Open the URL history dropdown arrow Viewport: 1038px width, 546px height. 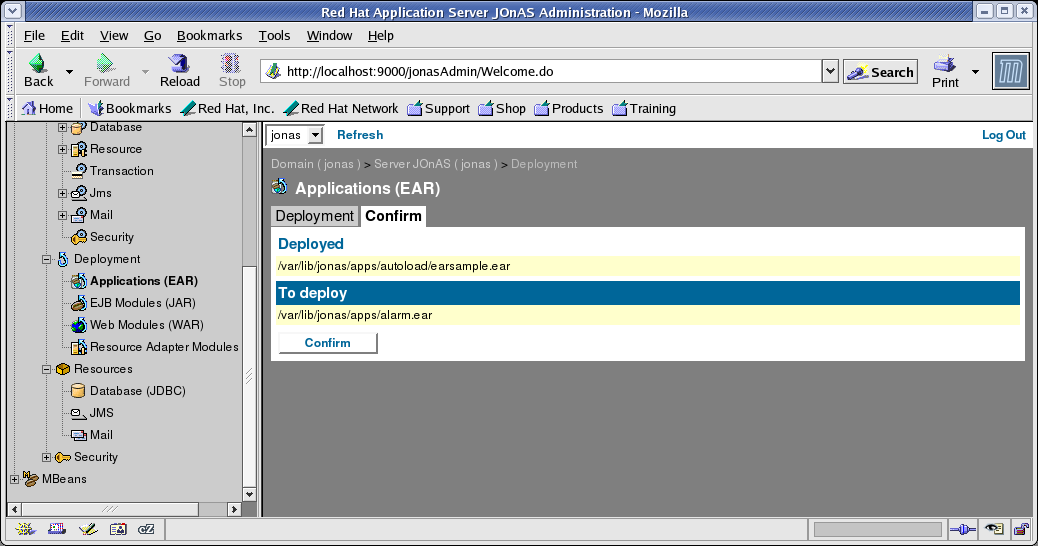click(x=830, y=71)
